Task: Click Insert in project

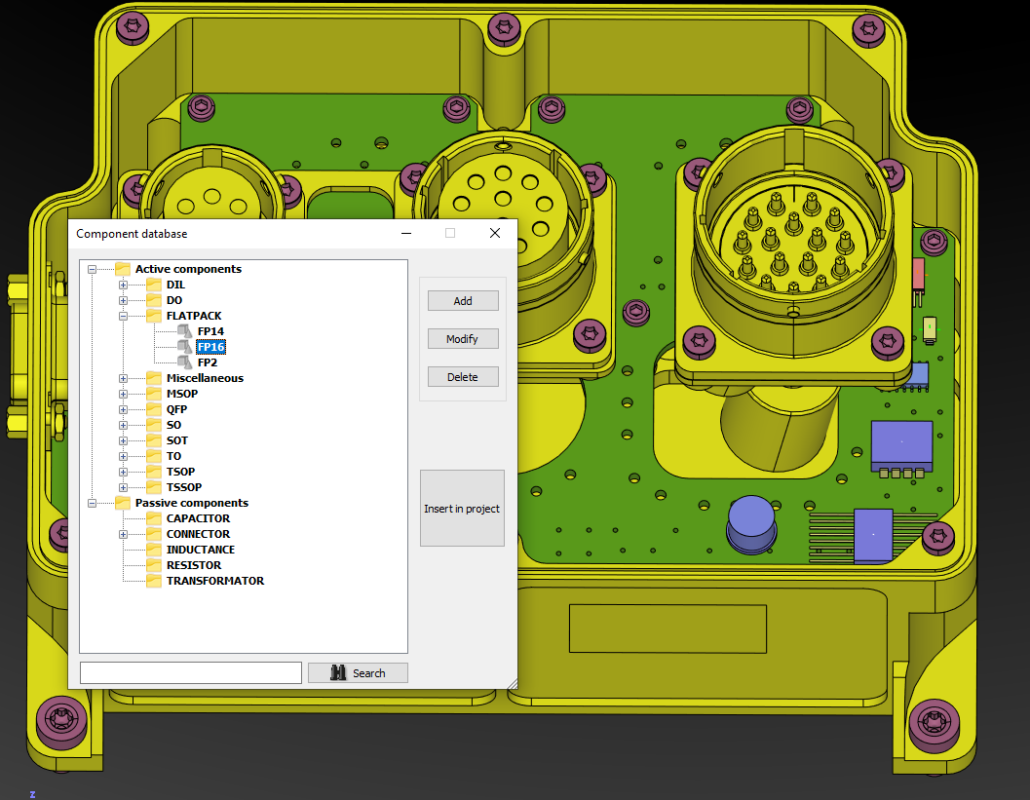Action: tap(462, 508)
